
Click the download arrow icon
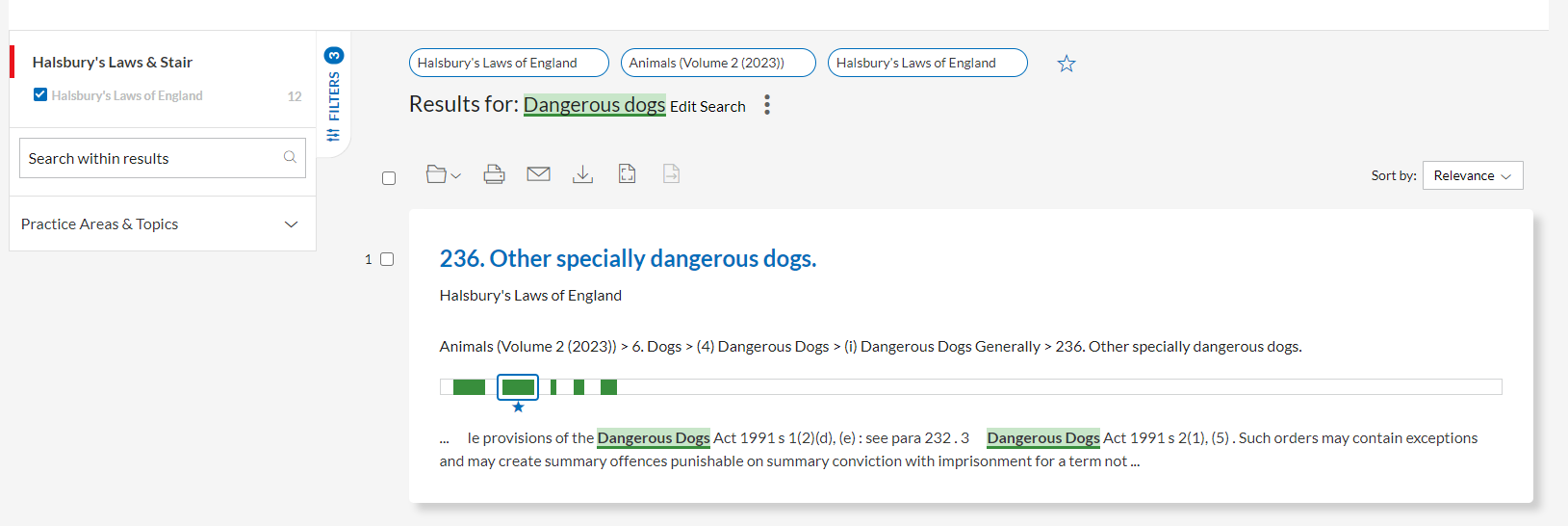582,174
